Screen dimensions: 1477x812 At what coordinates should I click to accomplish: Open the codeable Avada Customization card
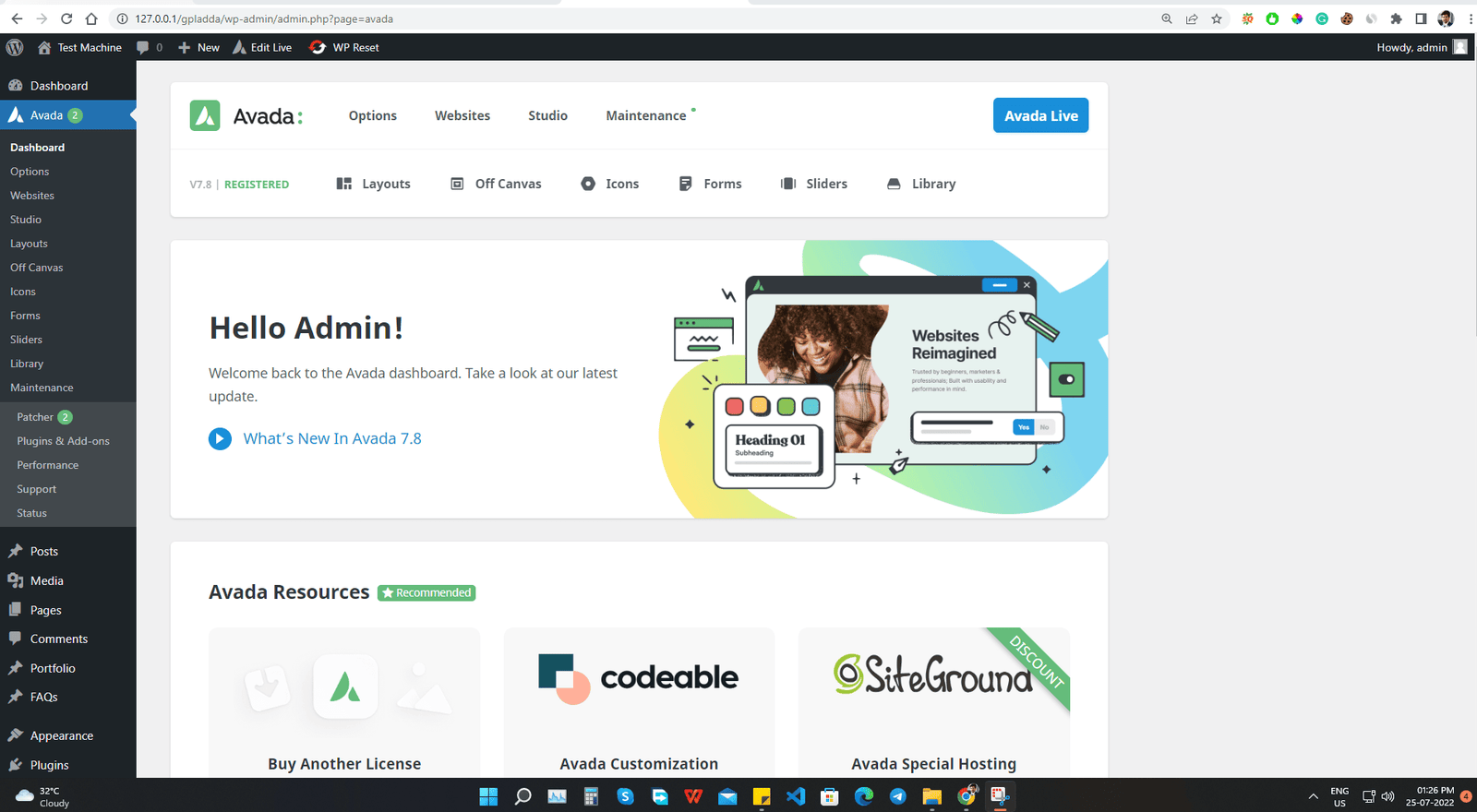[639, 703]
